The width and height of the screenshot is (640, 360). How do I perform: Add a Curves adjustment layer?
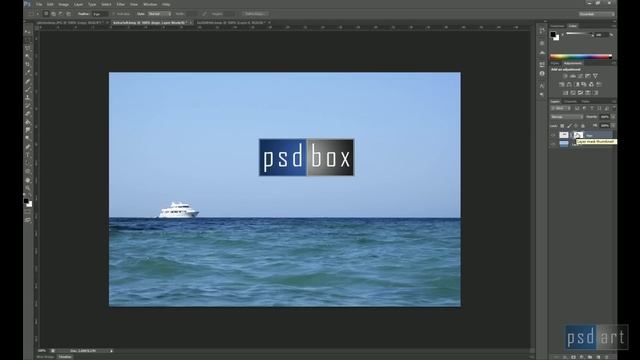tap(580, 76)
